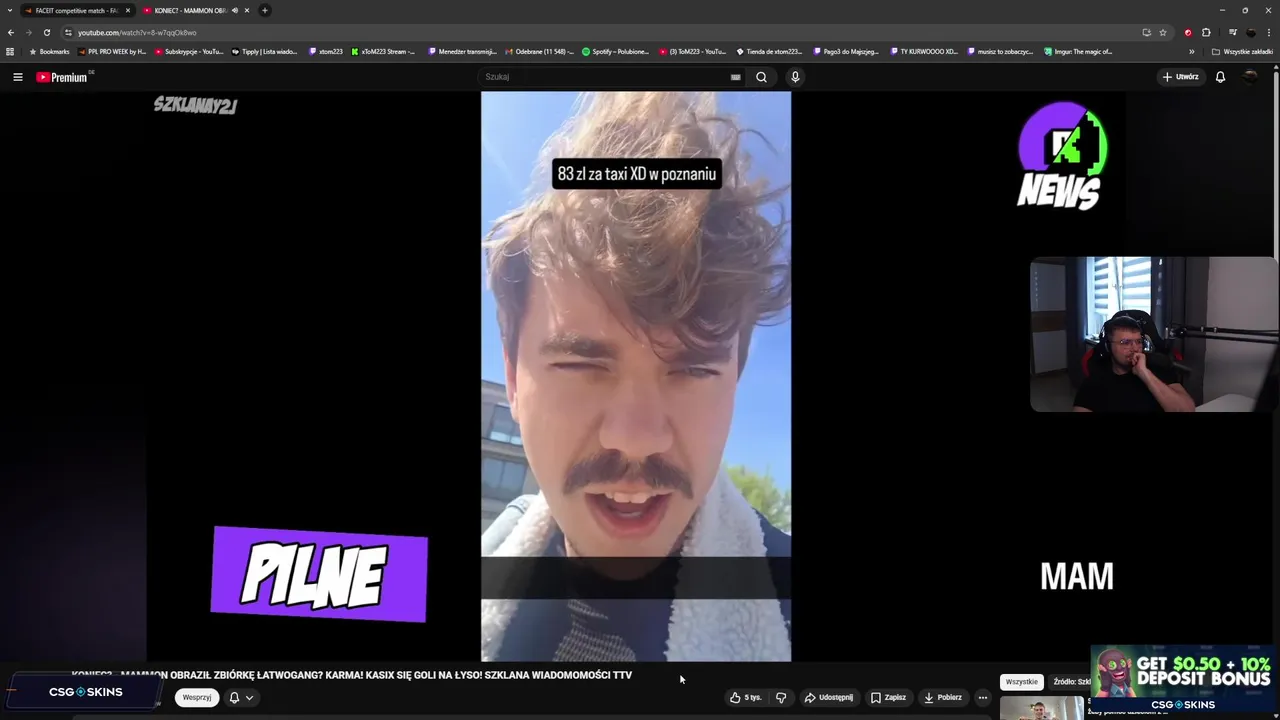Open more actions three-dot menu
The image size is (1280, 720).
[x=982, y=697]
